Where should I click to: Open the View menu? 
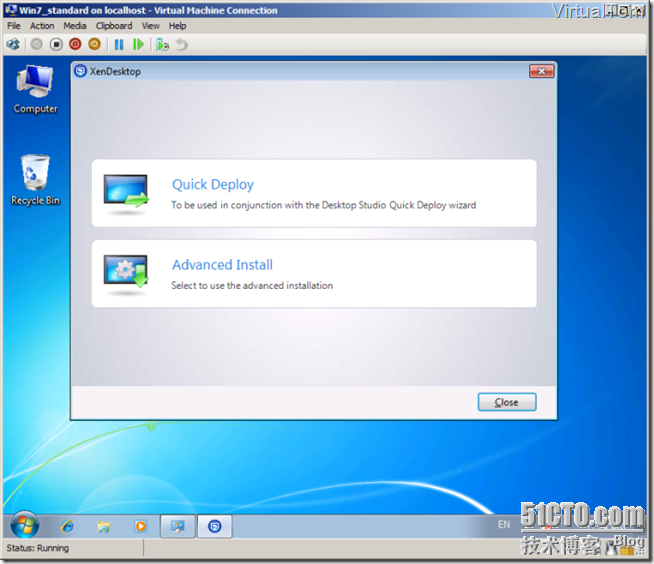click(151, 26)
